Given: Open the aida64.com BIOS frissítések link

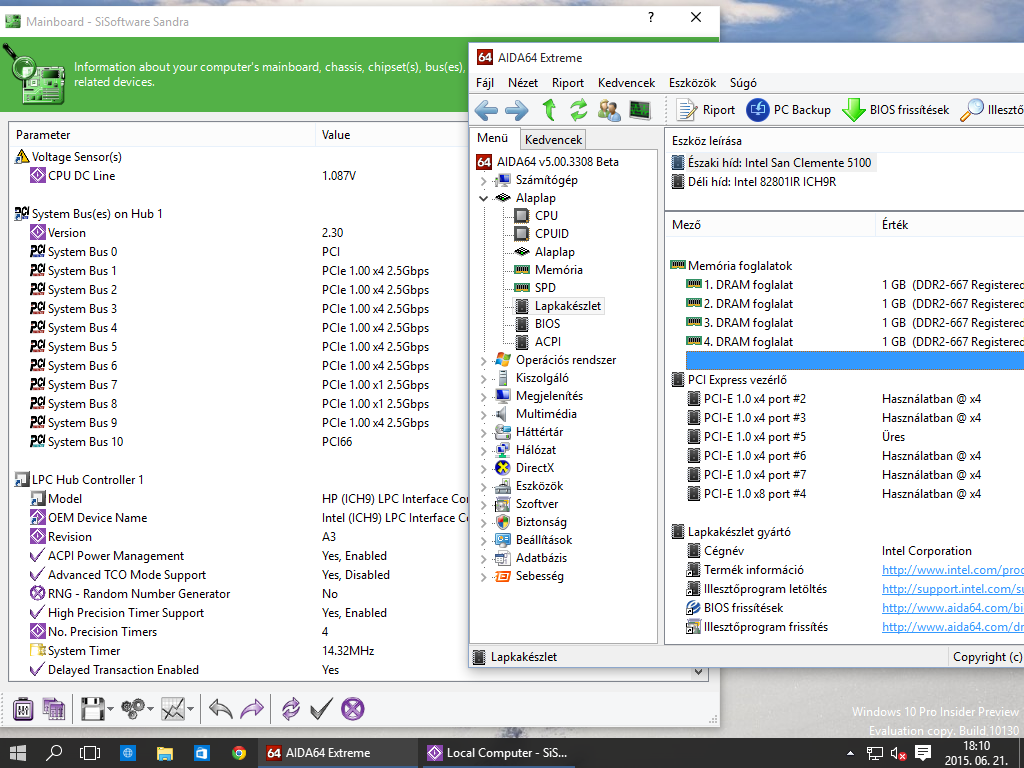Looking at the screenshot, I should [x=952, y=608].
